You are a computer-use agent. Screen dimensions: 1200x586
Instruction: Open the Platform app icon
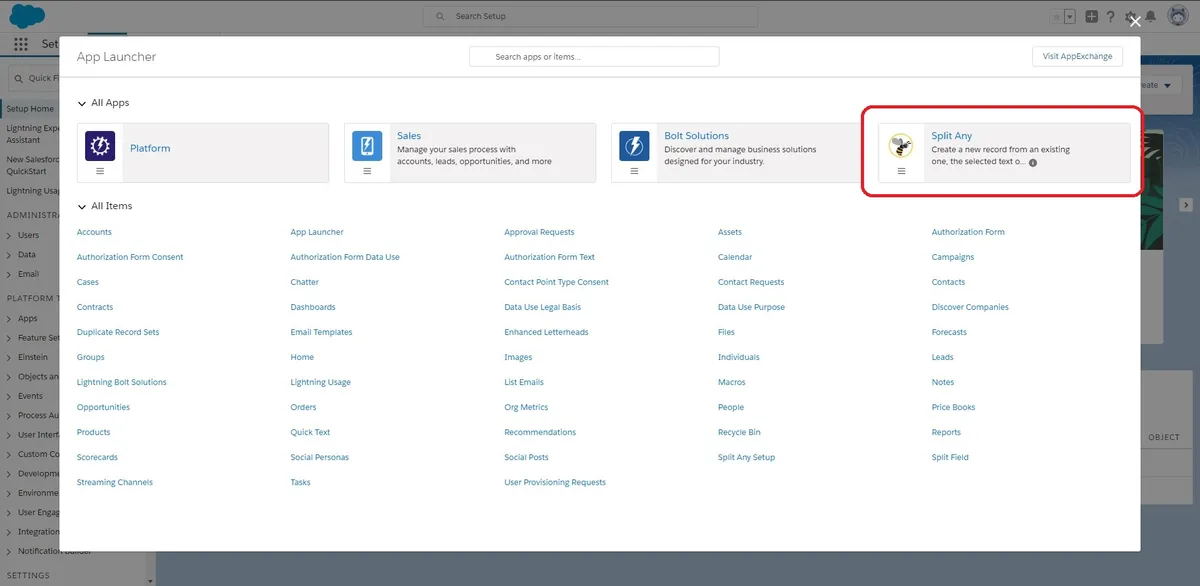pyautogui.click(x=100, y=146)
